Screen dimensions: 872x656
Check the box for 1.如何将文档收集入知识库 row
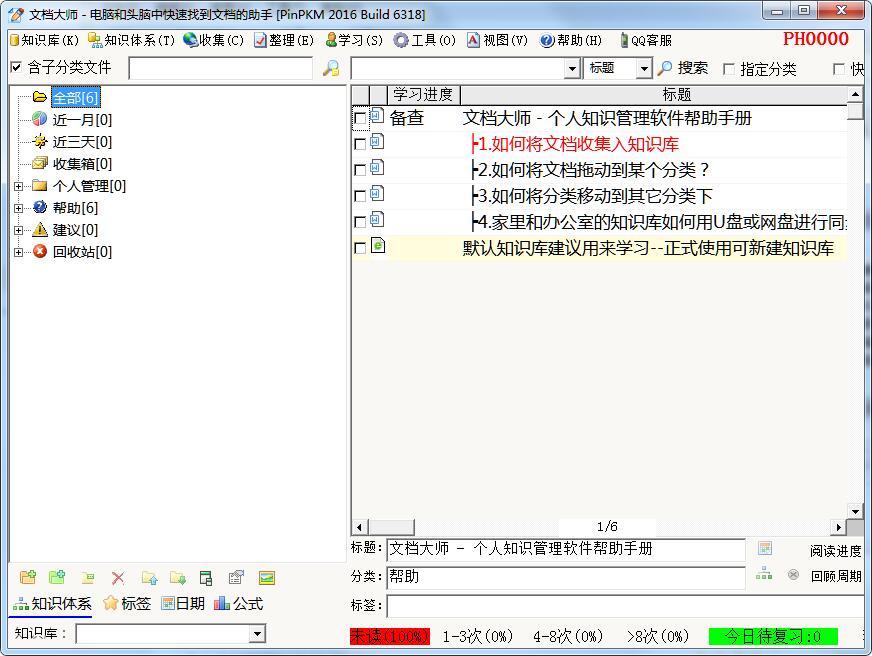(x=360, y=144)
